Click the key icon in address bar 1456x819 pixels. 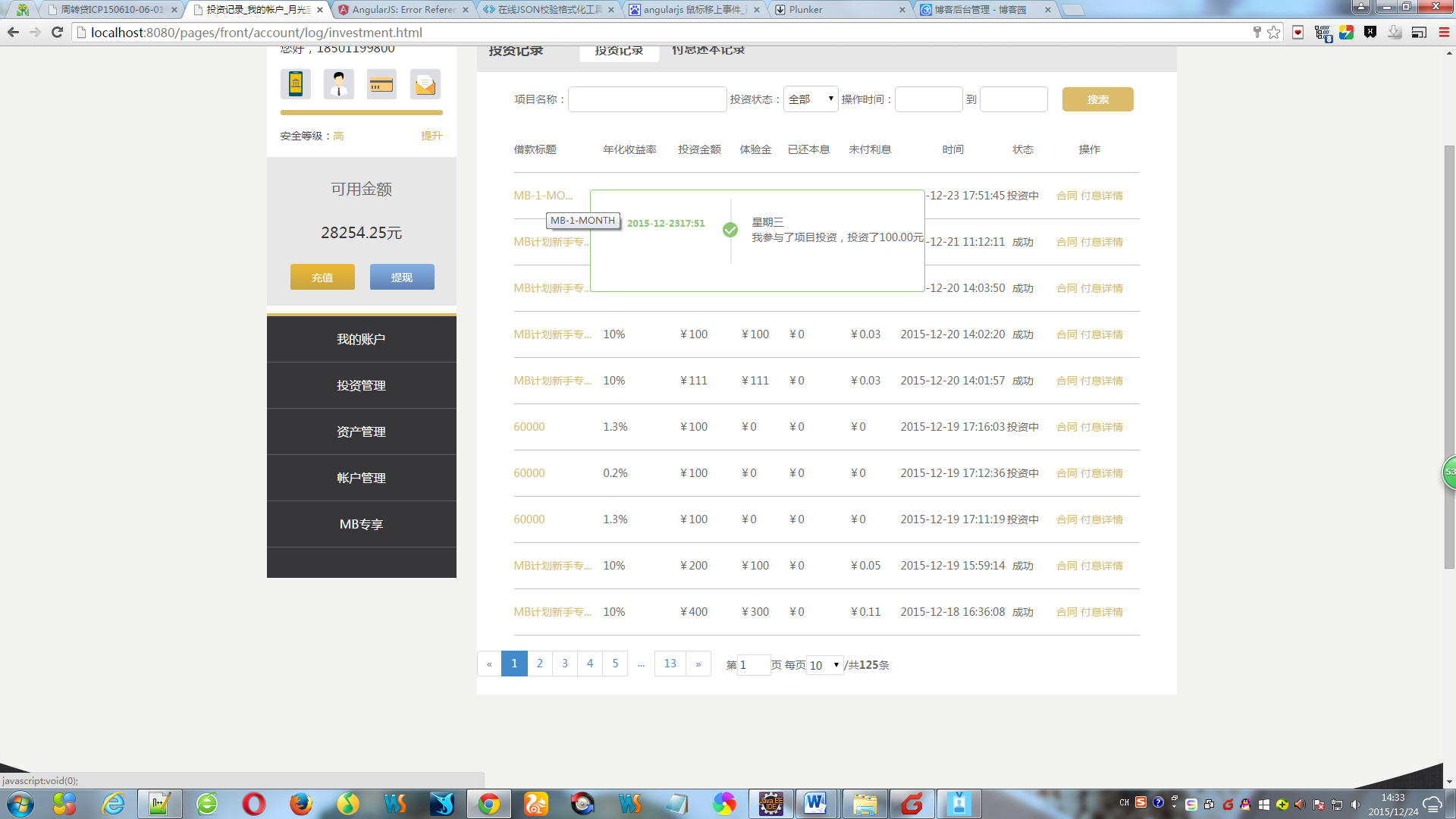(1257, 32)
